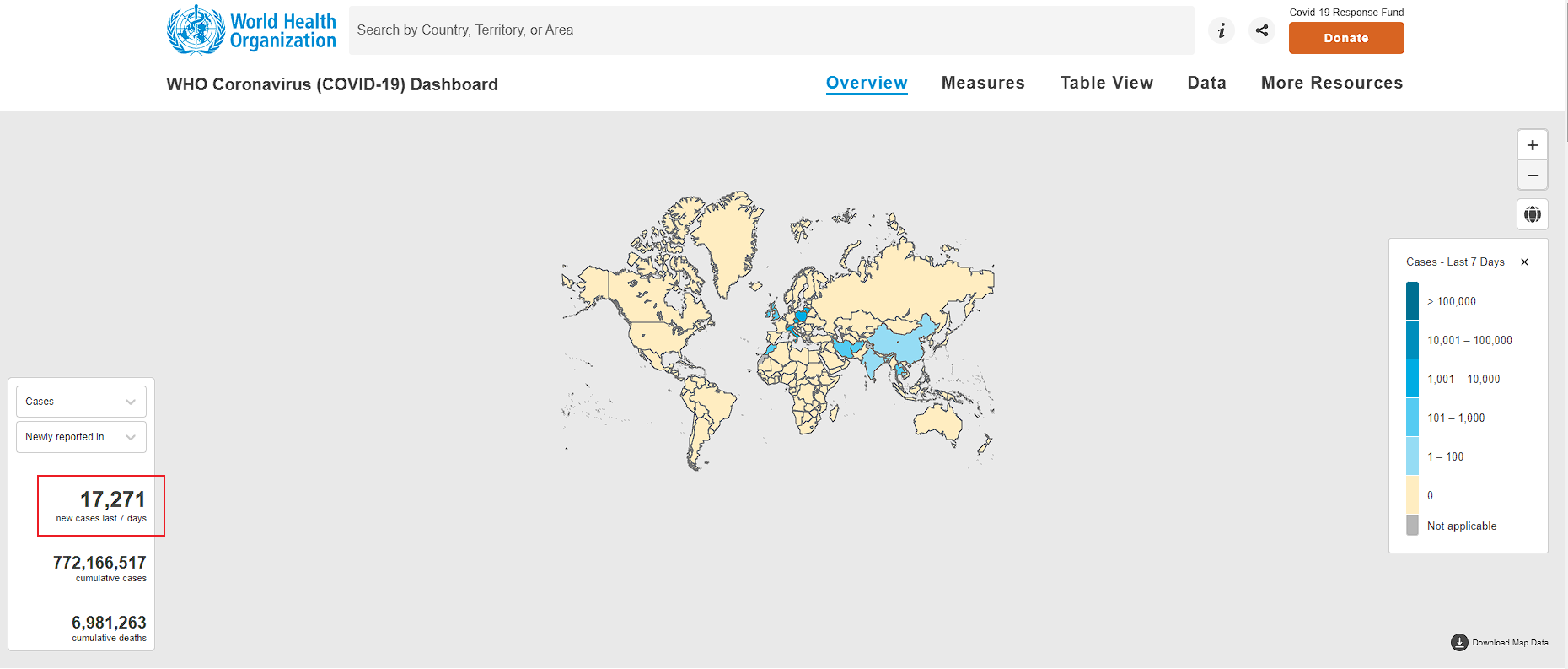Select the 10,001 – 100,000 legend color
The height and width of the screenshot is (669, 1568).
point(1412,340)
